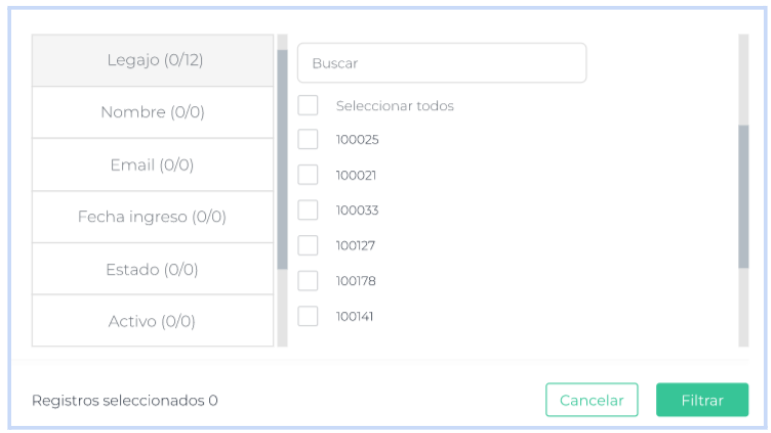The width and height of the screenshot is (771, 433).
Task: Switch to the Nombre (0/0) tab
Action: [153, 112]
